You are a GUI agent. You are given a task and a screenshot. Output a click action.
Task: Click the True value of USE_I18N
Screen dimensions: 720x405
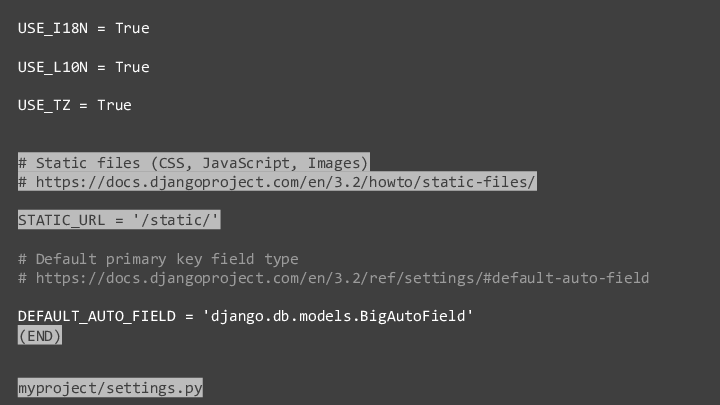coord(132,28)
